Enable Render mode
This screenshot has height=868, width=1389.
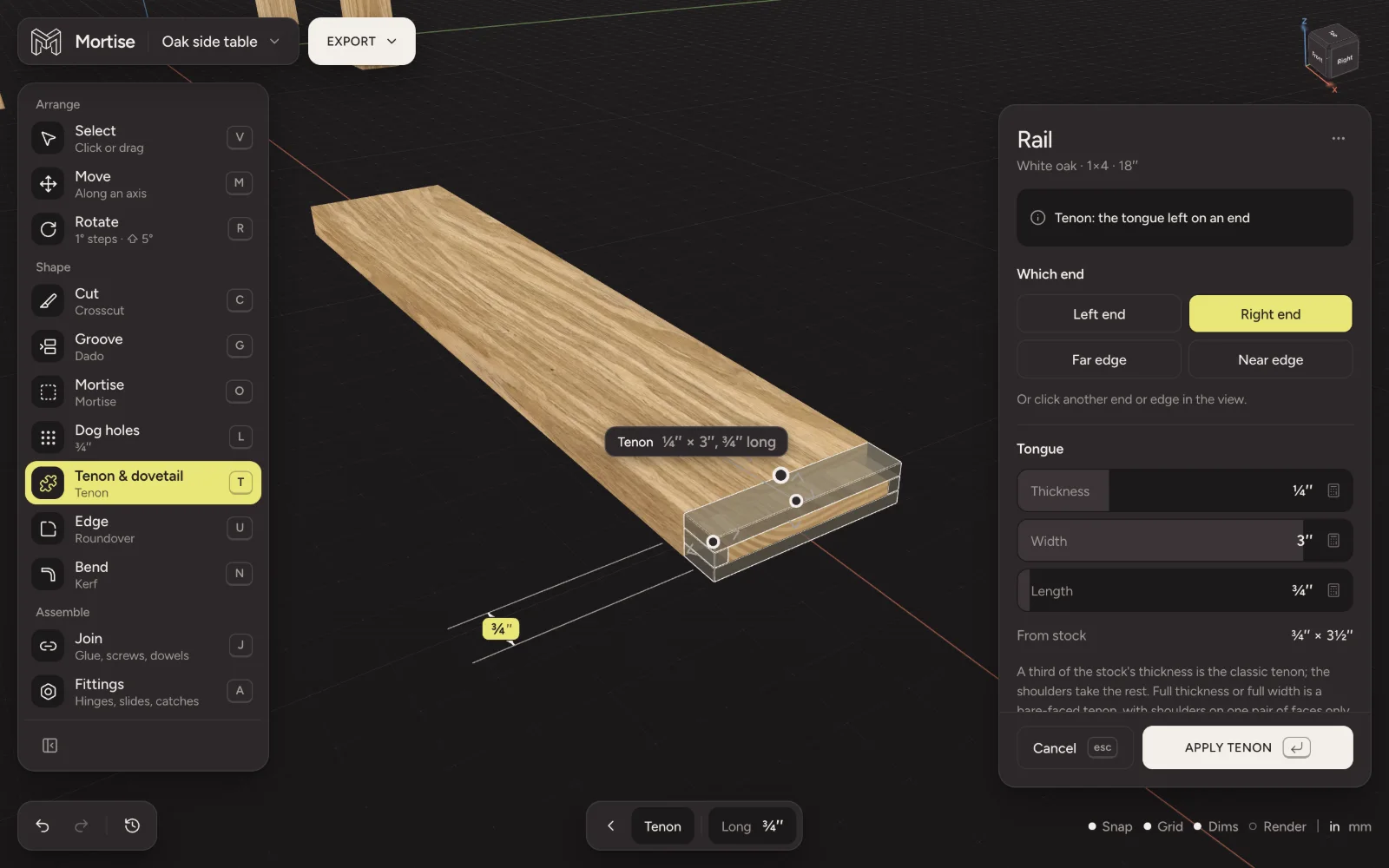pos(1278,826)
